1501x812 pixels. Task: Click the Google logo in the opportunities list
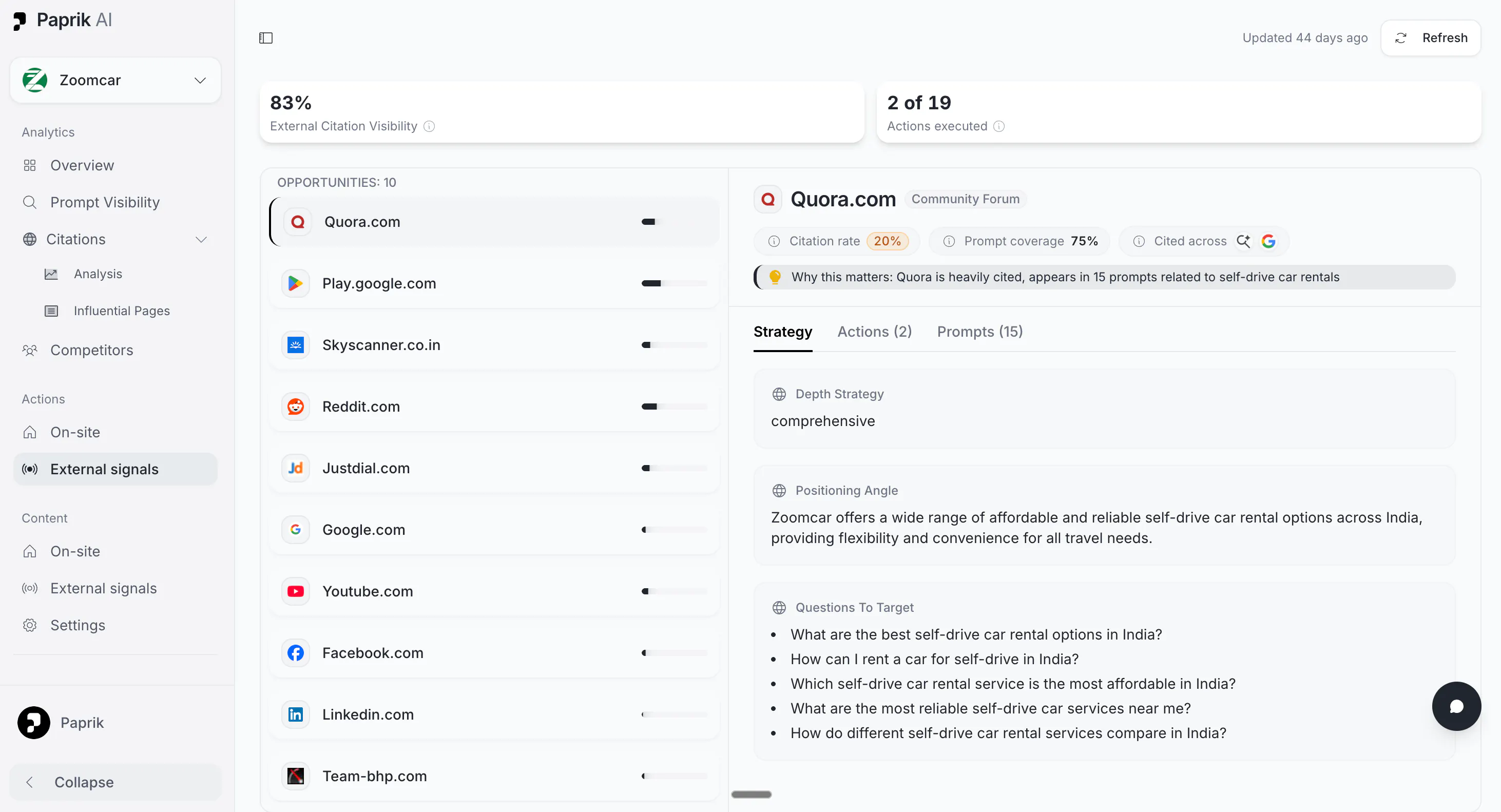point(295,530)
